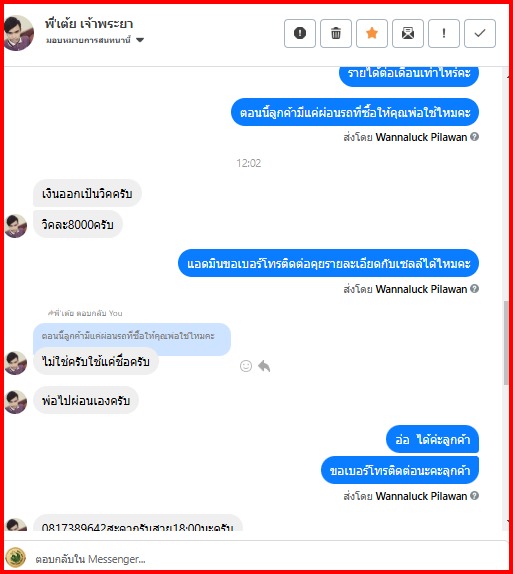This screenshot has width=513, height=574.
Task: Click help icon beside first Wannaluck Pilawan
Action: pyautogui.click(x=475, y=137)
